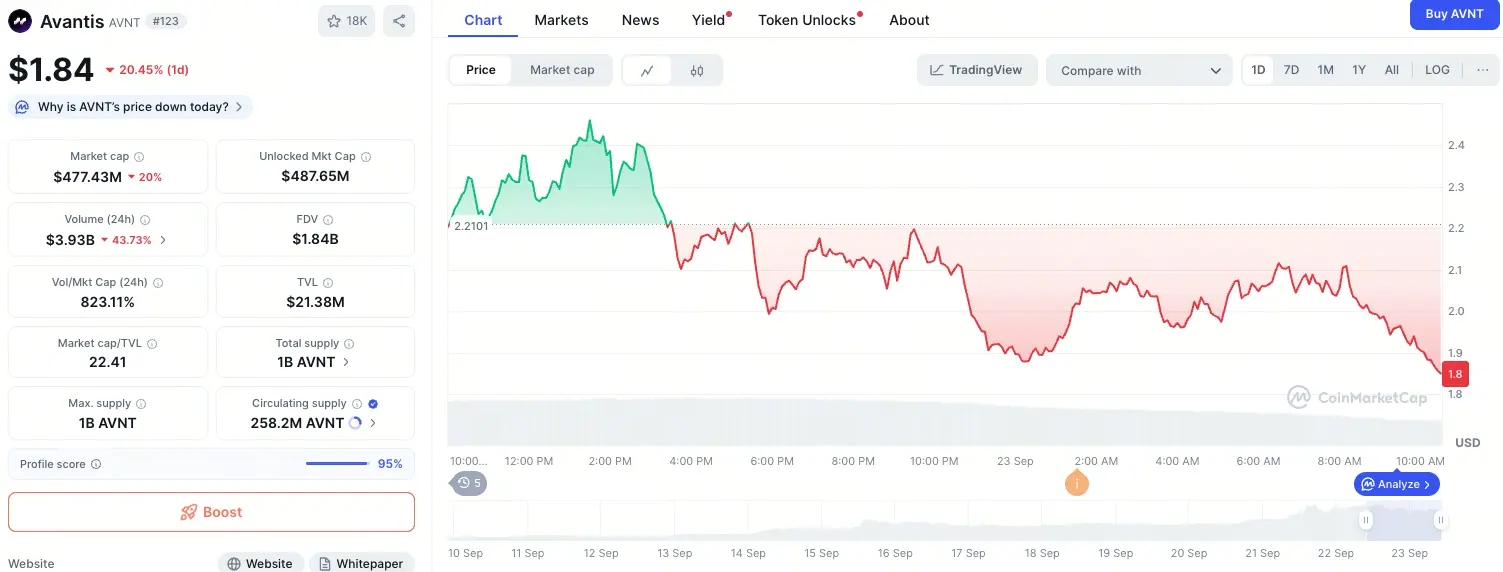This screenshot has width=1503, height=572.
Task: Click Profile score info icon
Action: point(95,464)
